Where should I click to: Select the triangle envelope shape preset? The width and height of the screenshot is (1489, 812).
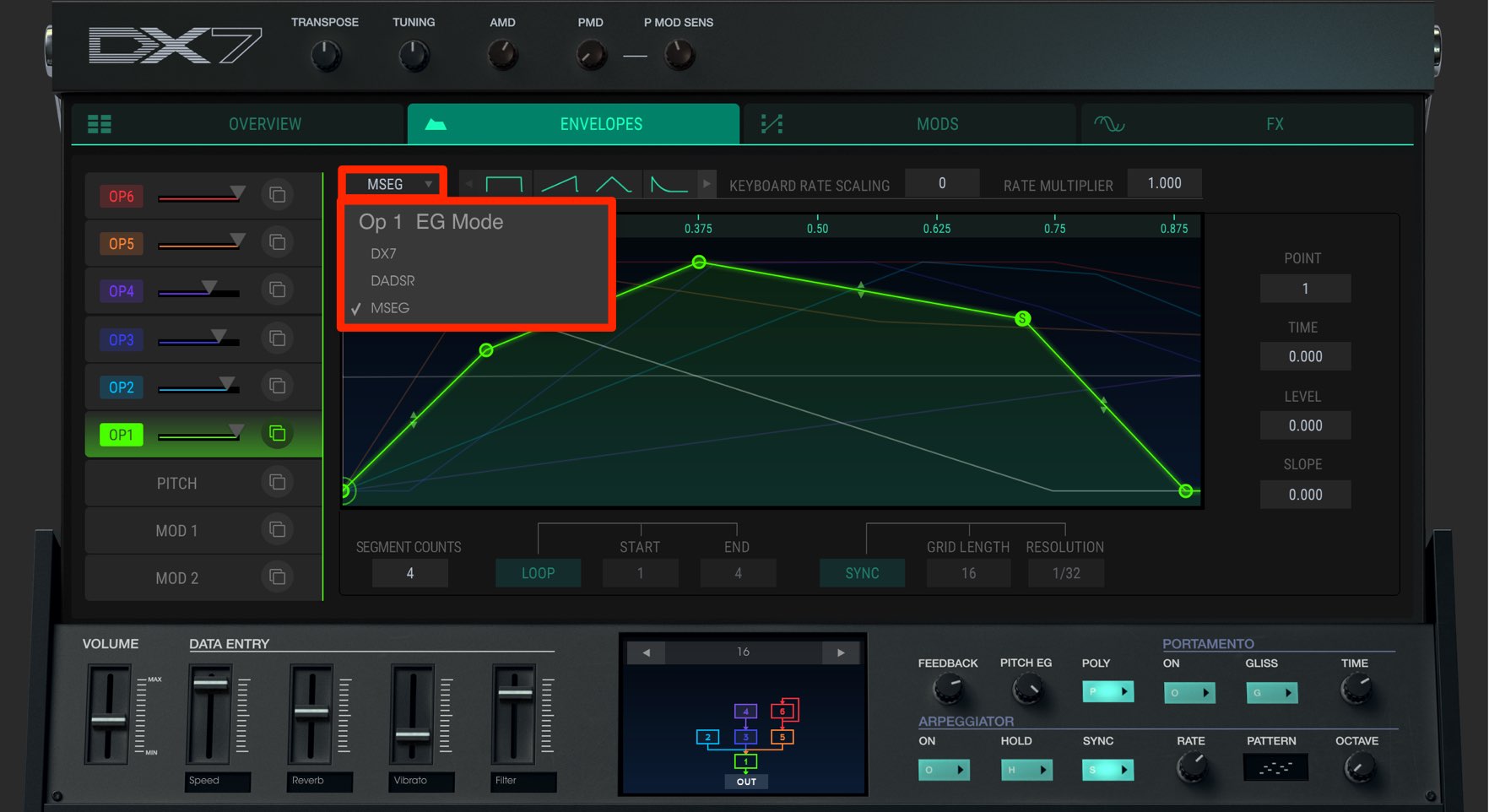[614, 184]
